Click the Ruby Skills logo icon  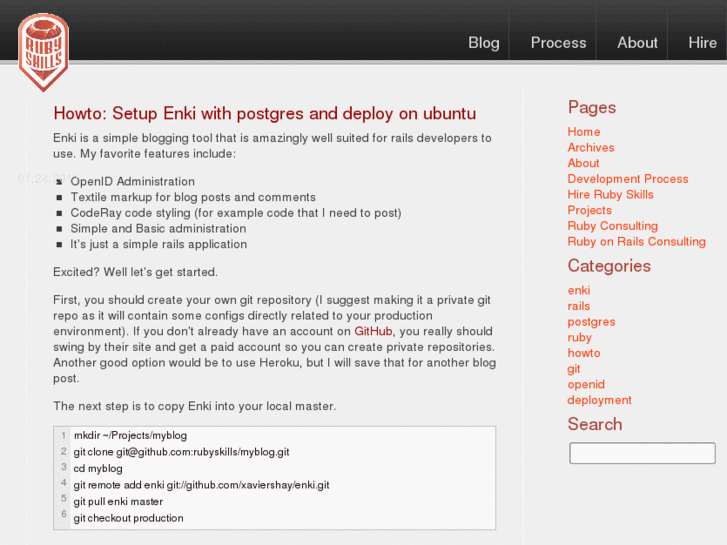click(44, 50)
